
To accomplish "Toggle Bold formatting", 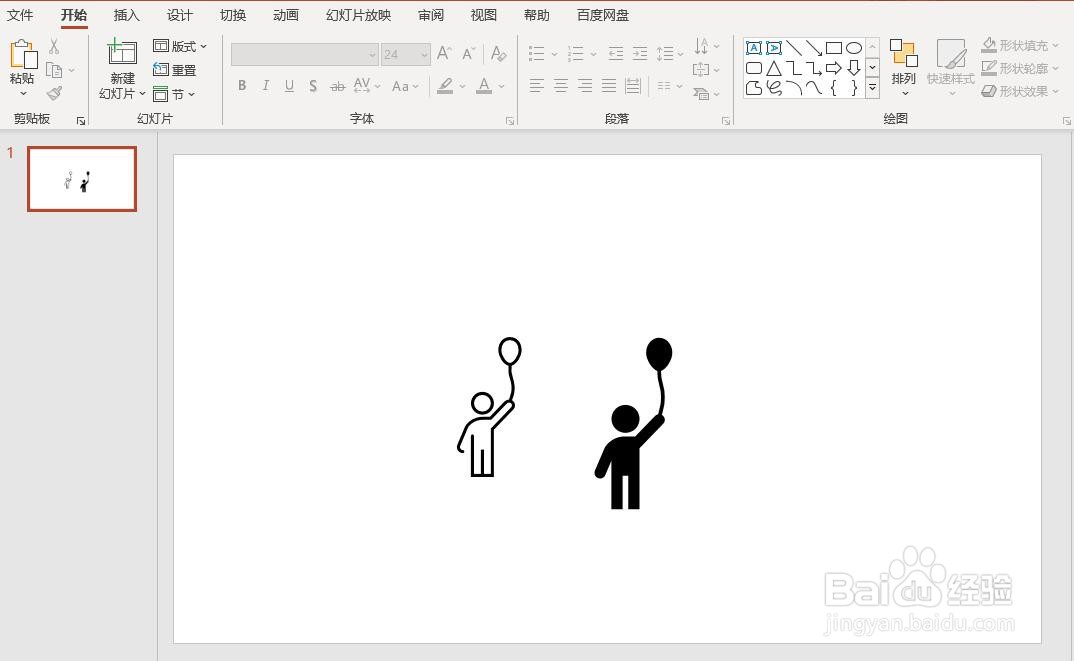I will pyautogui.click(x=242, y=86).
